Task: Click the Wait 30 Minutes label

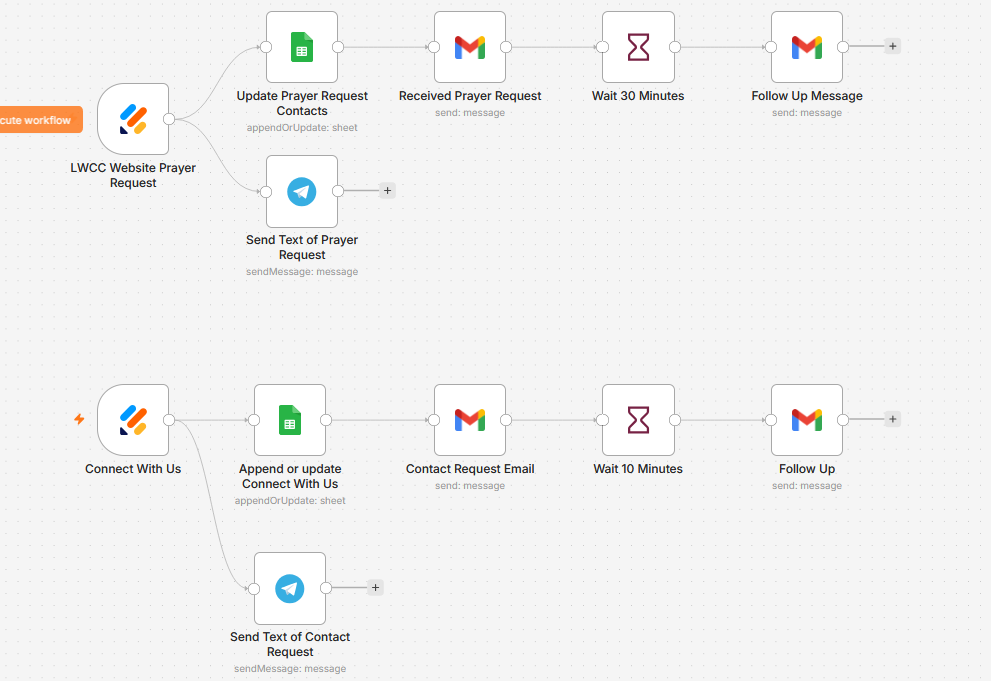Action: [638, 96]
